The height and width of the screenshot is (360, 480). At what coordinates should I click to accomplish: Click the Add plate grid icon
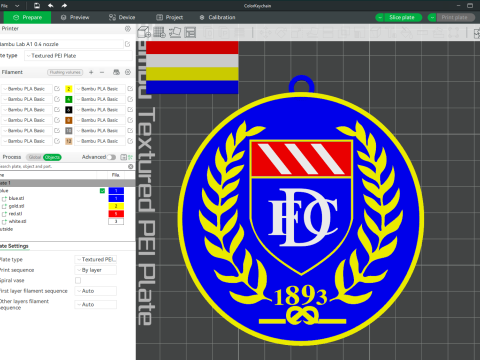(159, 32)
